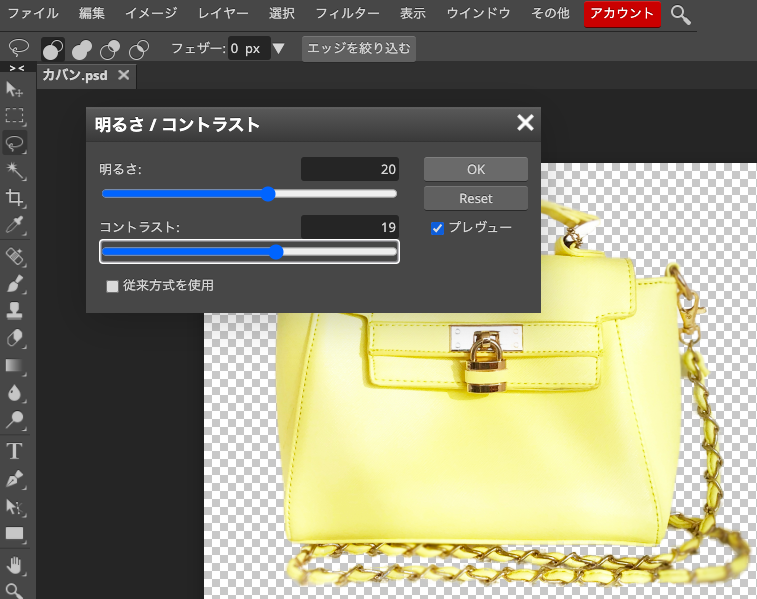Screen dimensions: 757x599
Task: Choose the new selection mode icon
Action: tap(53, 48)
